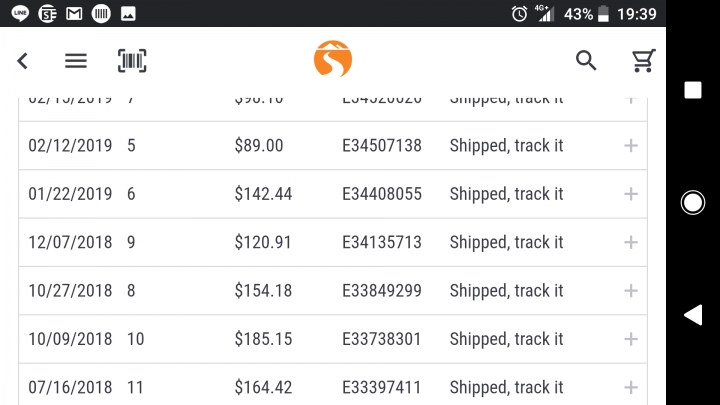Tap the orange Swanson logo
Screen dimensions: 720x405
tap(333, 59)
